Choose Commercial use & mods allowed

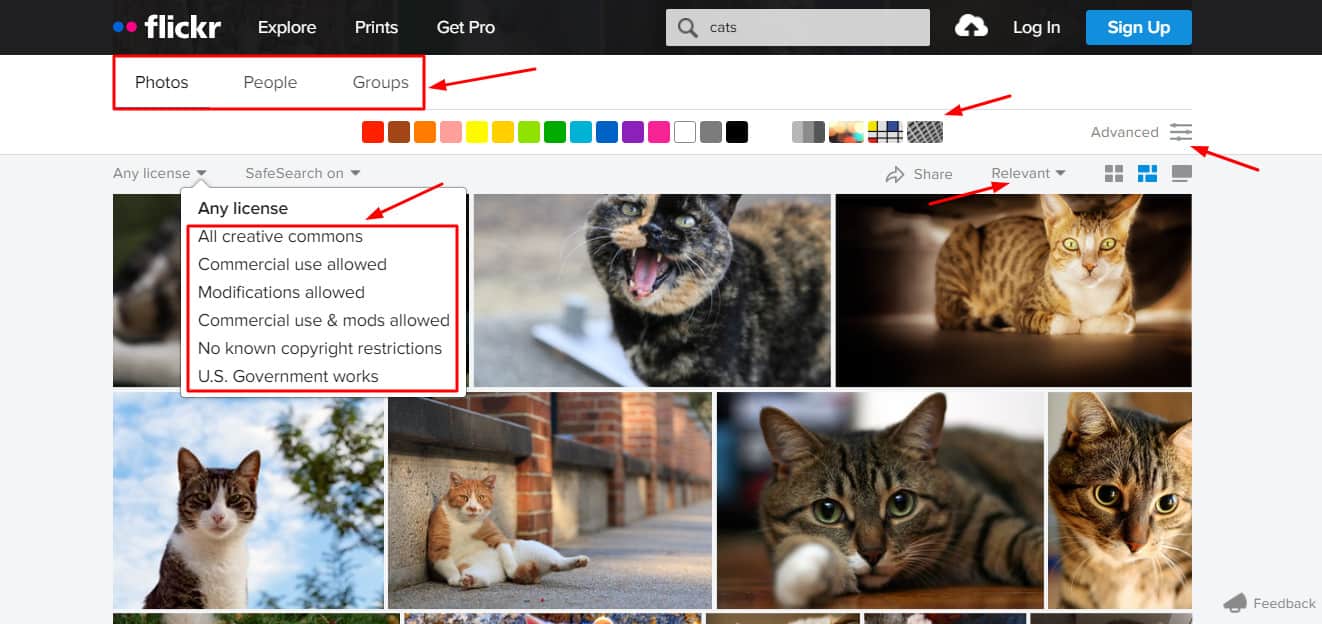point(323,320)
